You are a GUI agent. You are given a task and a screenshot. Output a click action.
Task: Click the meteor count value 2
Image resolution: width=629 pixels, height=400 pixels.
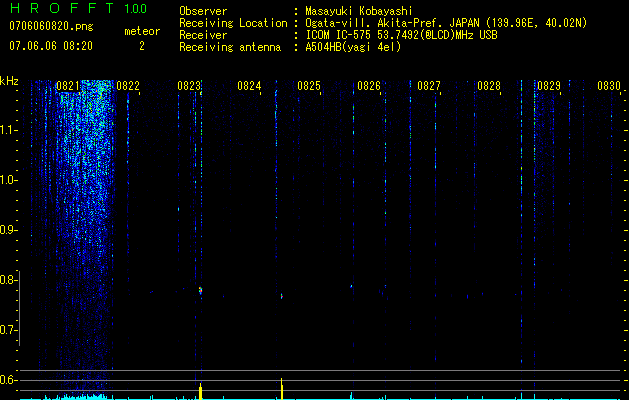pyautogui.click(x=142, y=46)
